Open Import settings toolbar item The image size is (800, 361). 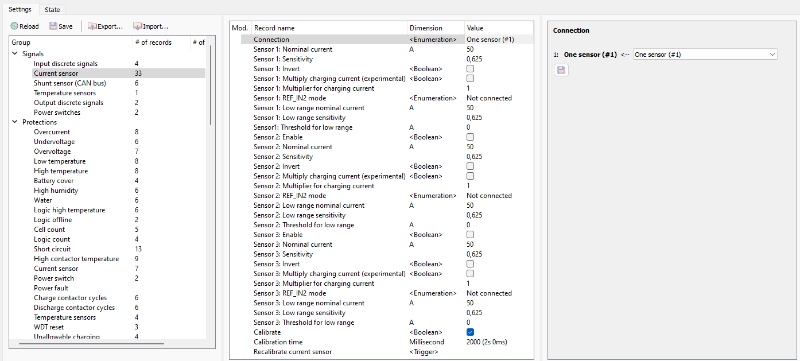tap(151, 27)
